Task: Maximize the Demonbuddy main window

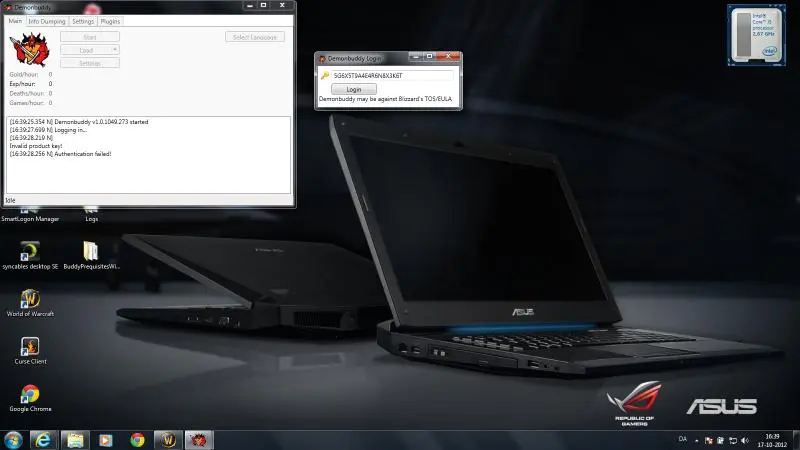Action: (x=264, y=5)
